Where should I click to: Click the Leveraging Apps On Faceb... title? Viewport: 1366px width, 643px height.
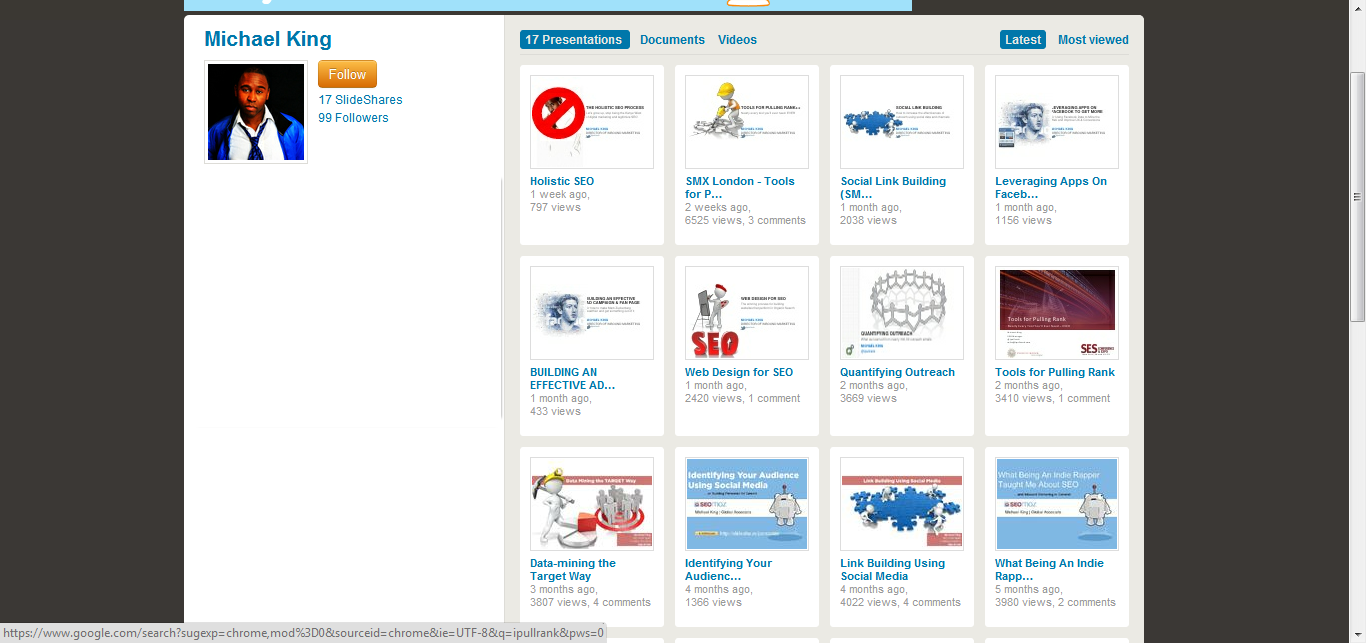(1051, 188)
